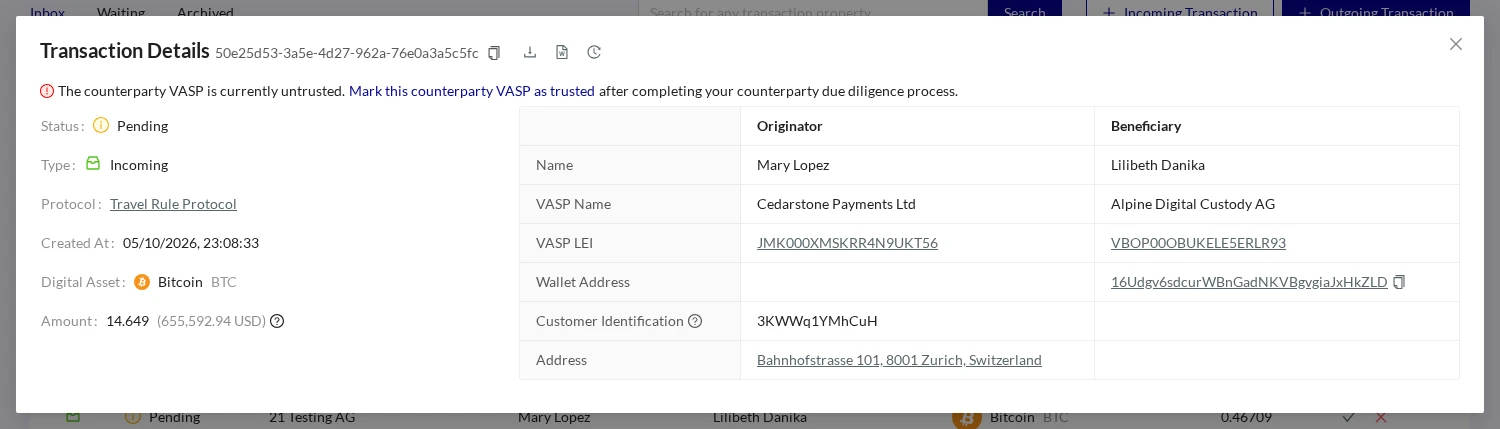The image size is (1500, 429).
Task: Click Cedarstone Payments Ltd VASP name
Action: coord(836,204)
